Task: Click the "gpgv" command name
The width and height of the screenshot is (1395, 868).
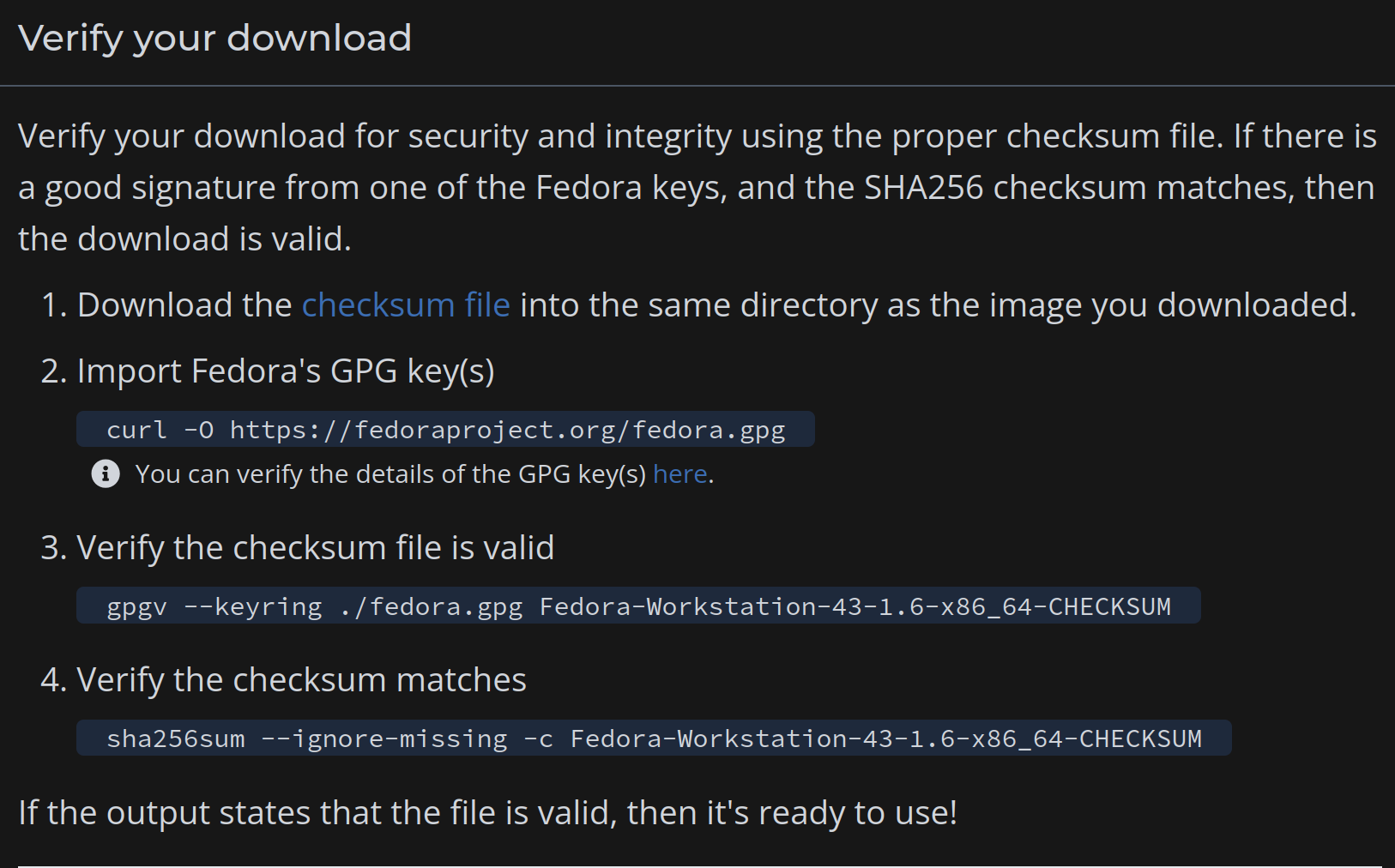Action: click(x=136, y=606)
